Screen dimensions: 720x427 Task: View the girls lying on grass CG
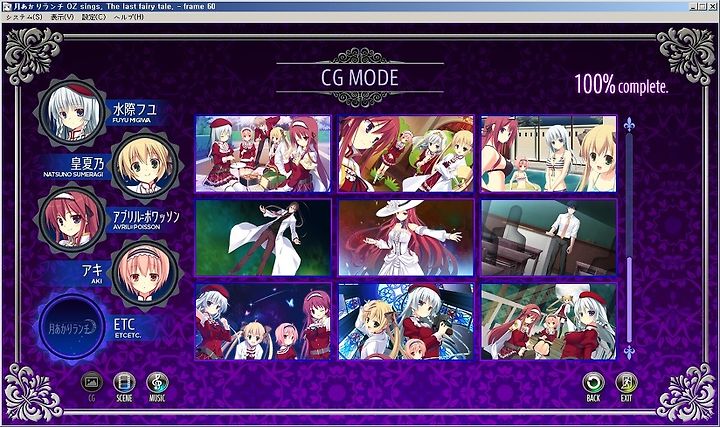coord(406,154)
